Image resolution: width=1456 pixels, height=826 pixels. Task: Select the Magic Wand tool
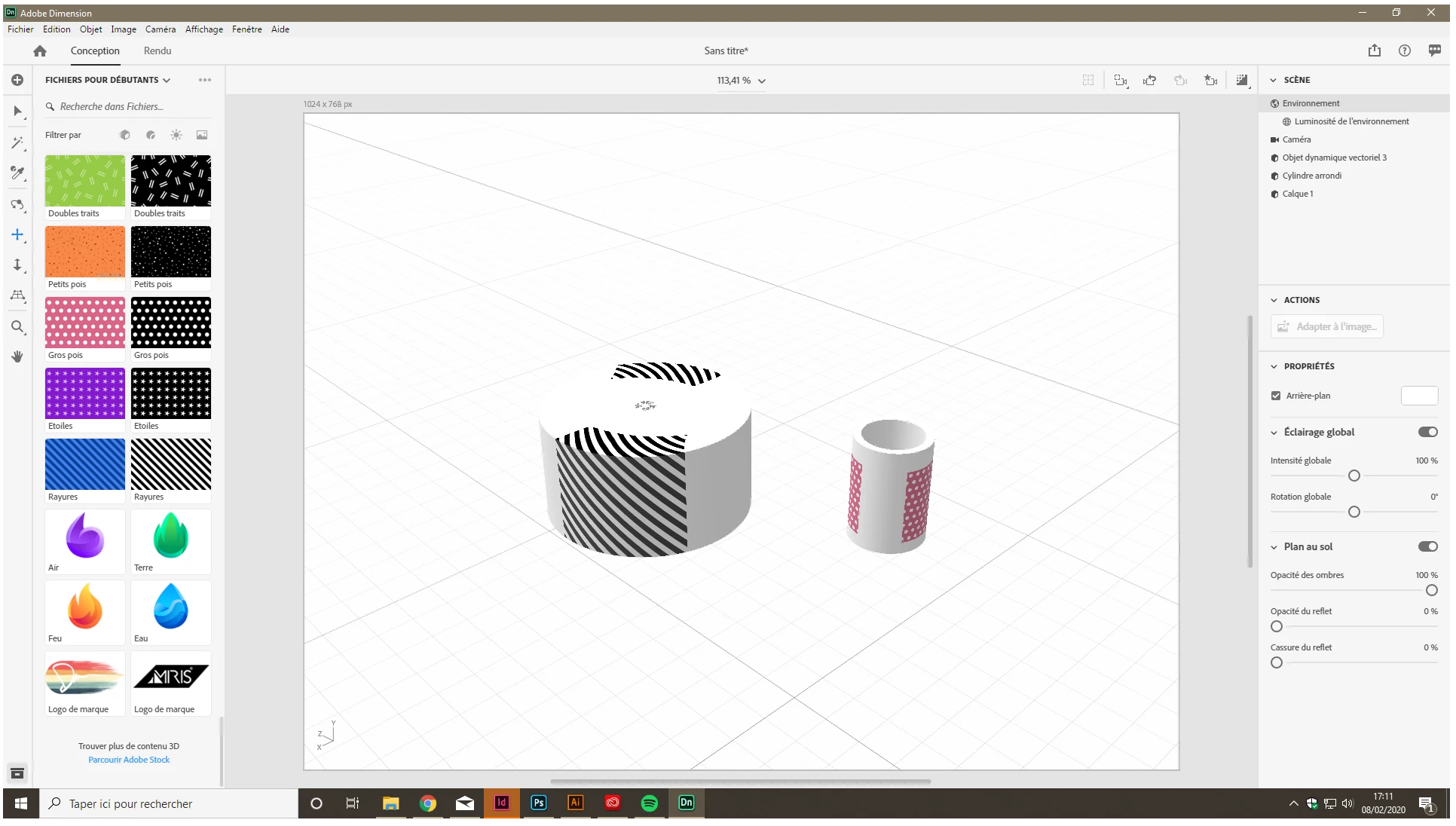(17, 142)
